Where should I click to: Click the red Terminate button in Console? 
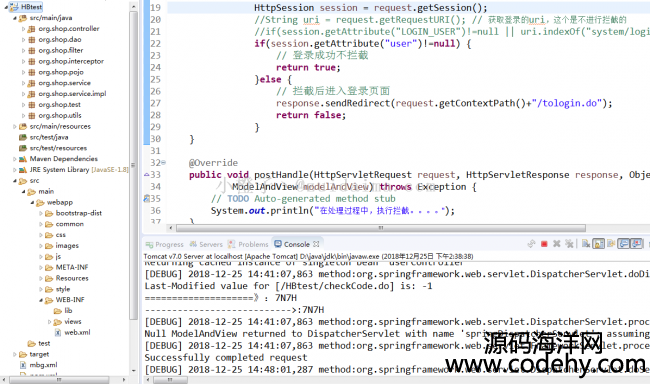(544, 244)
